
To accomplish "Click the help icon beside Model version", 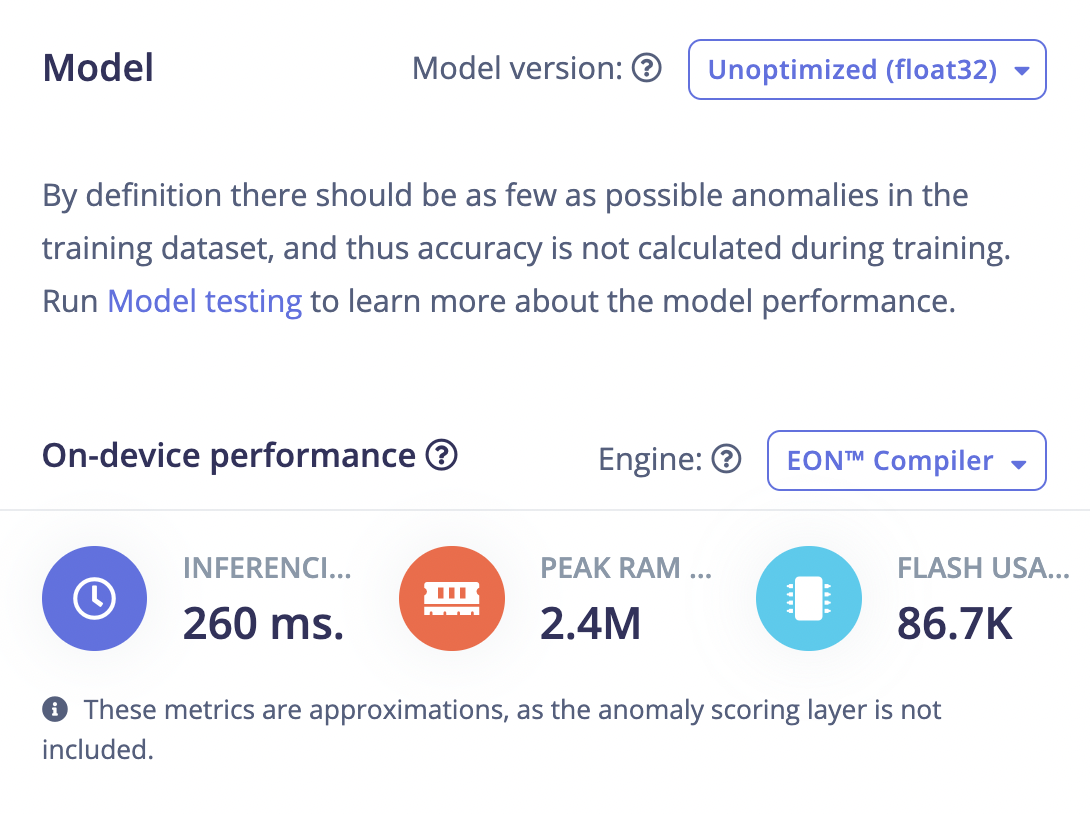I will [646, 68].
